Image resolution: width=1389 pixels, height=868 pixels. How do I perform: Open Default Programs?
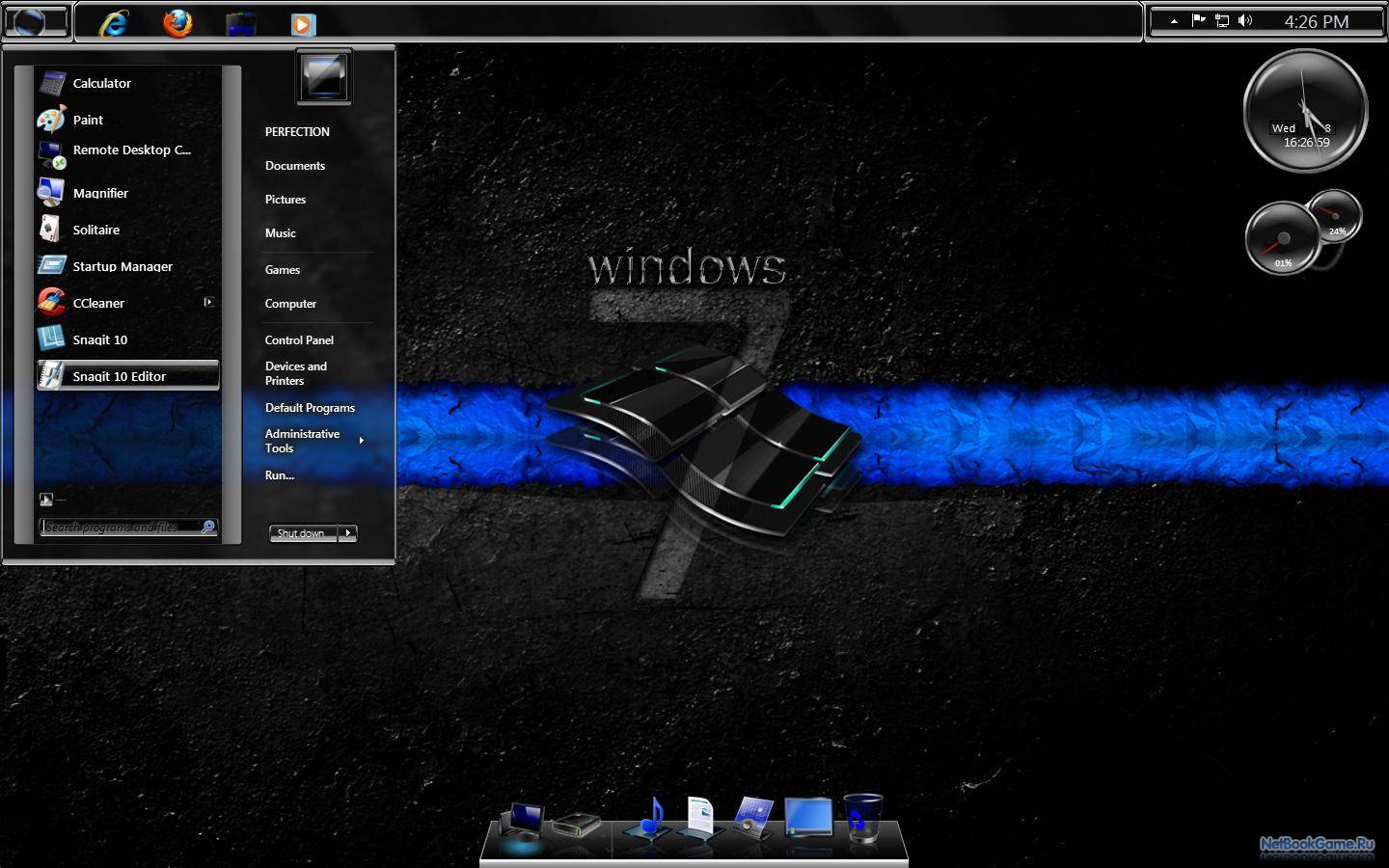[x=310, y=408]
